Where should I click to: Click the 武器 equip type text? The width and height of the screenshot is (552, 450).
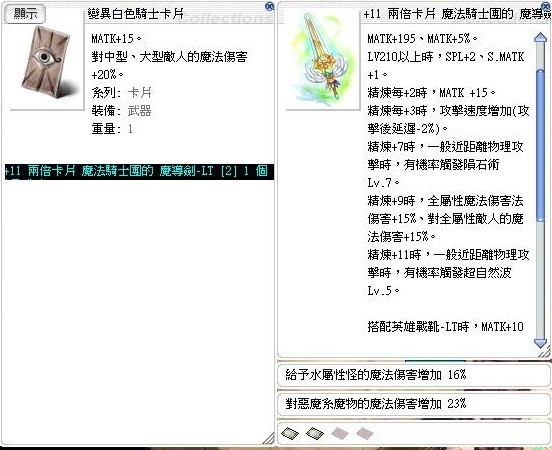tap(140, 111)
